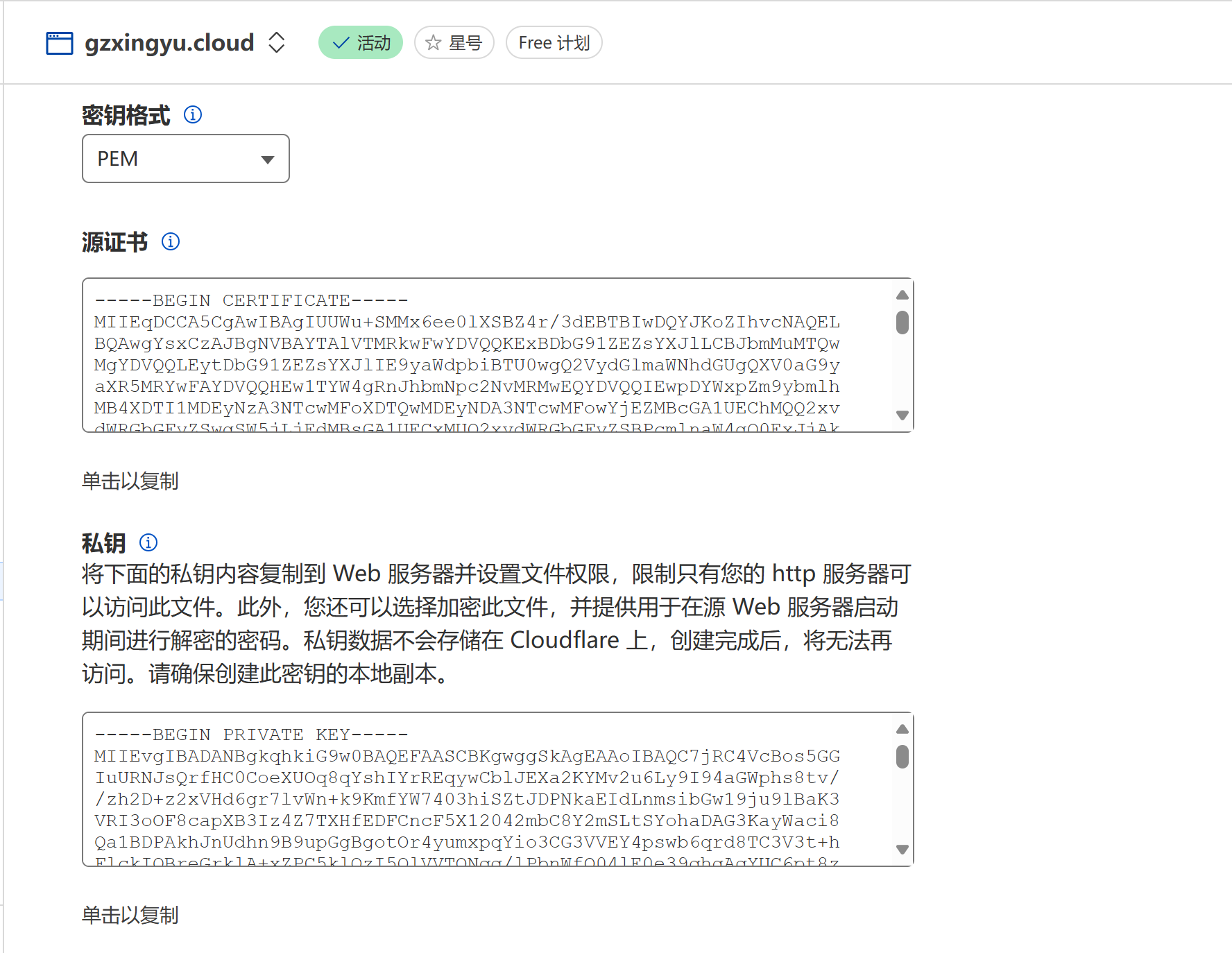Viewport: 1232px width, 953px height.
Task: Click the 私钥 heading
Action: click(x=104, y=543)
